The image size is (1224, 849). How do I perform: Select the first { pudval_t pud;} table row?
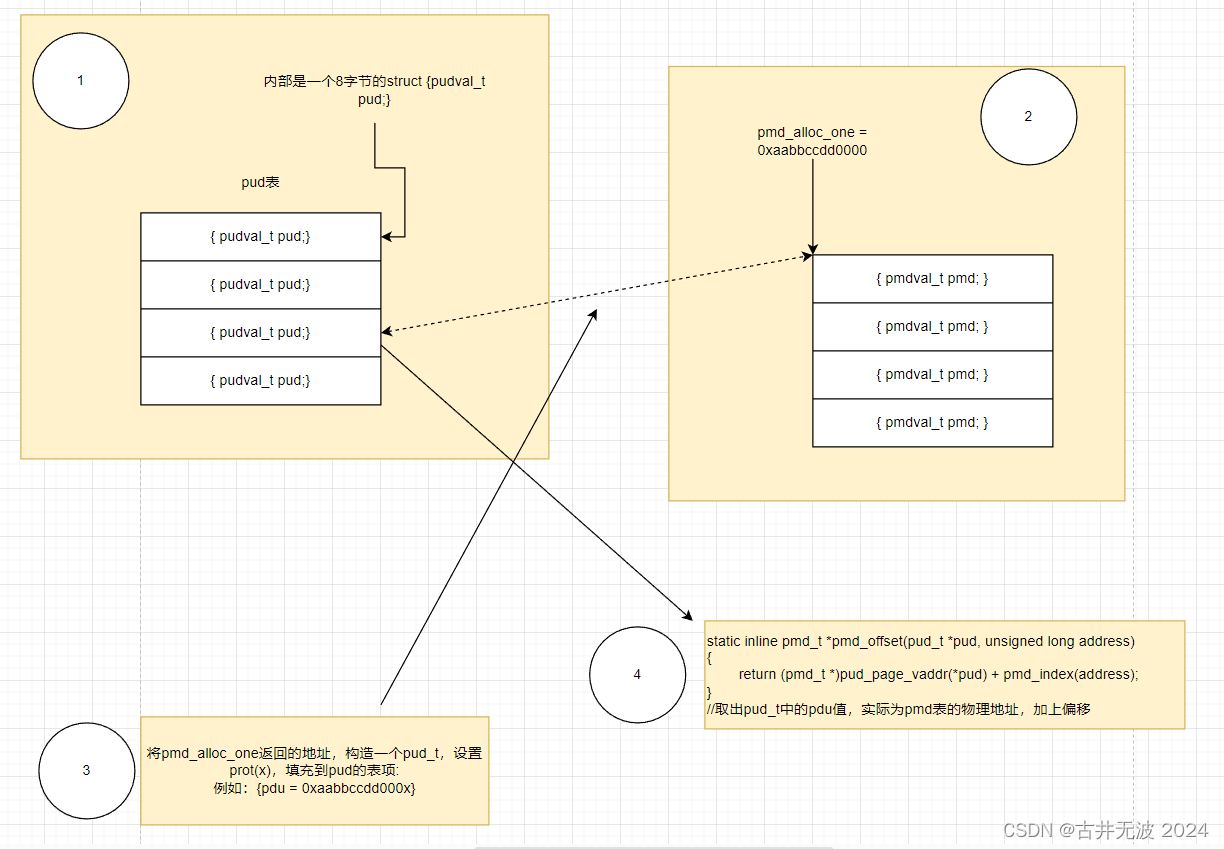click(x=260, y=236)
